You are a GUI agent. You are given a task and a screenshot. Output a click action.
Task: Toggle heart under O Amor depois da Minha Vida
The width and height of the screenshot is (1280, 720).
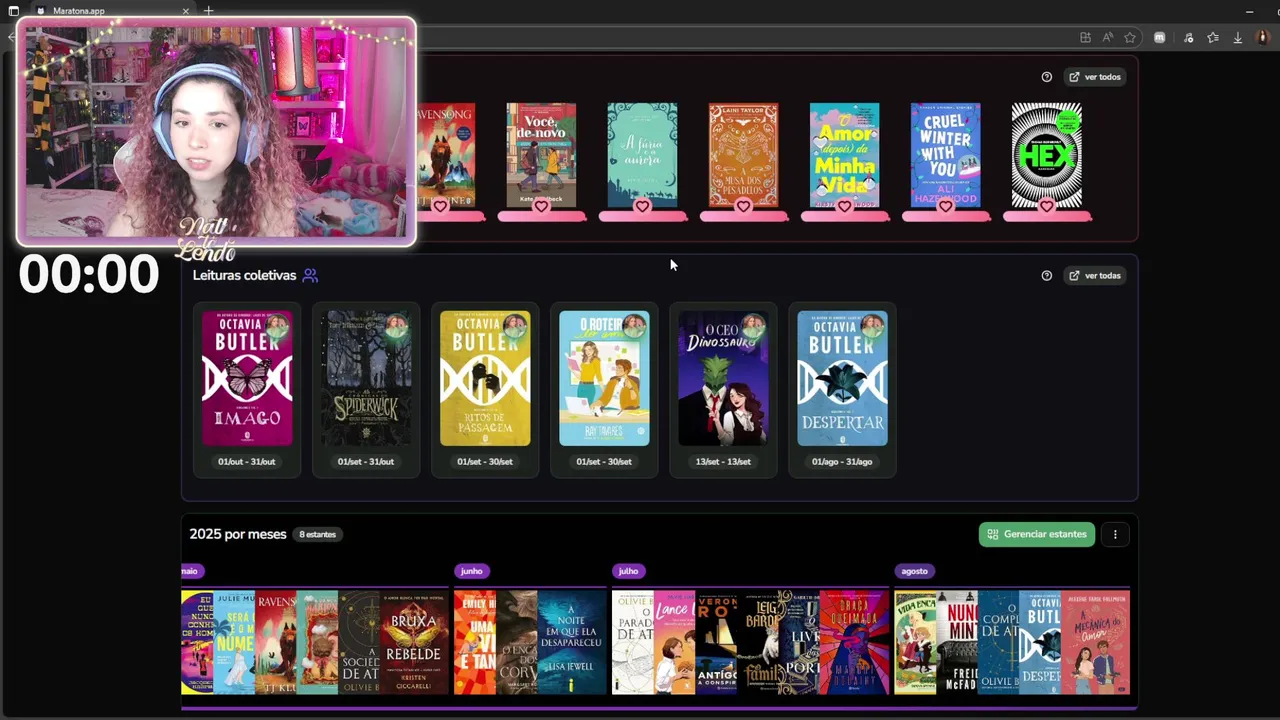click(x=844, y=206)
